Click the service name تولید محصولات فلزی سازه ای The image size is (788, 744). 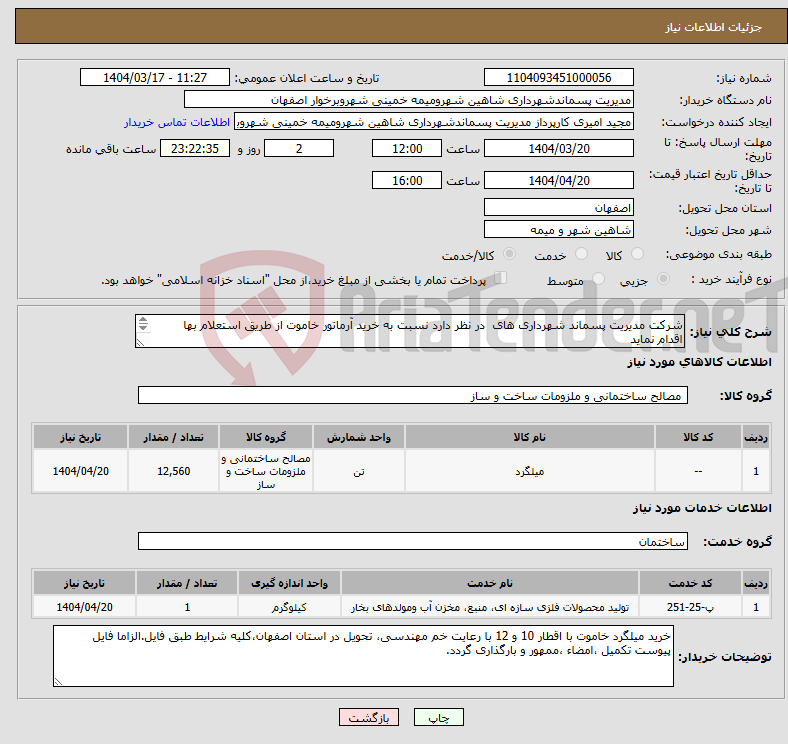(x=490, y=607)
